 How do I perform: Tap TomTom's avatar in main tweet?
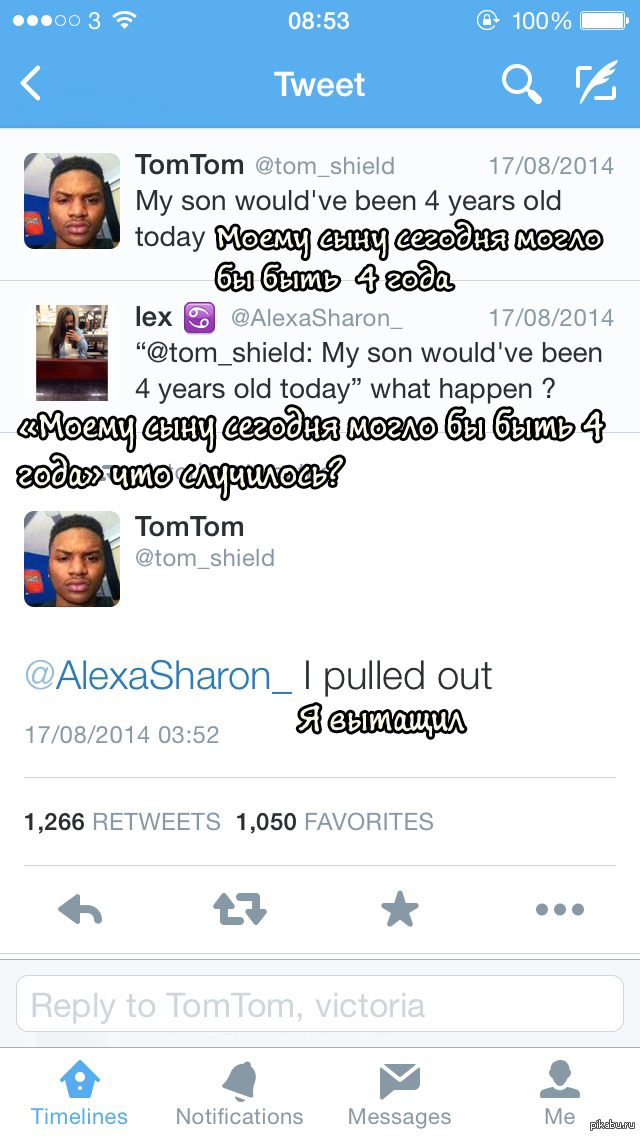(x=72, y=559)
